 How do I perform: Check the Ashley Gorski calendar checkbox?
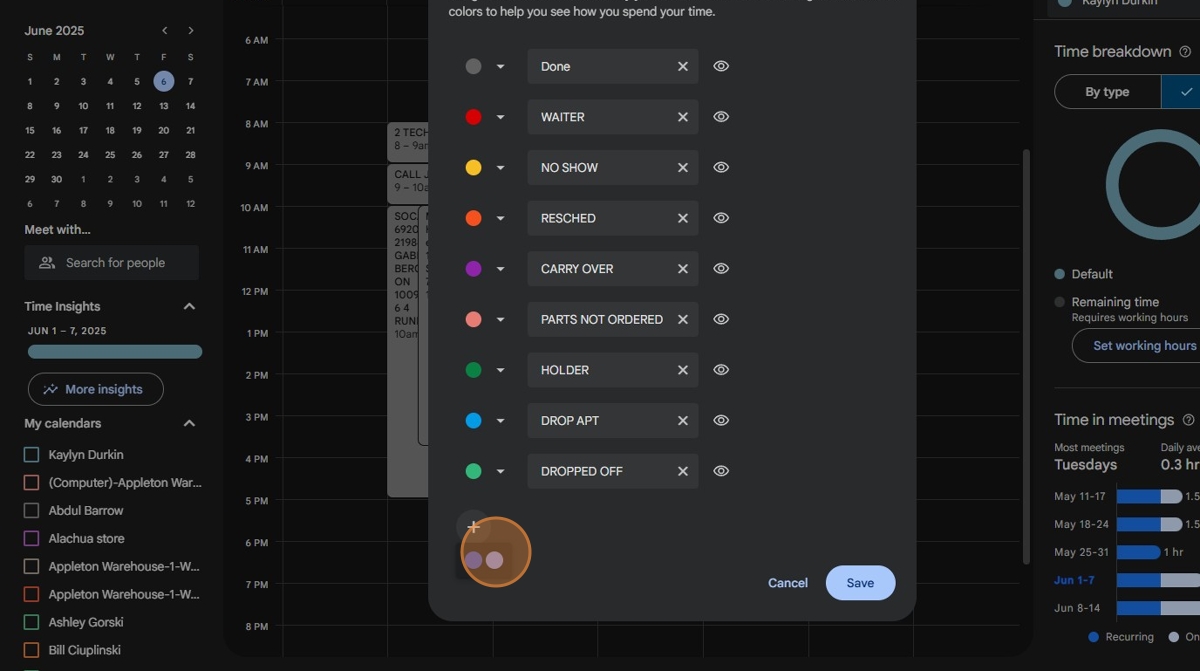coord(31,623)
